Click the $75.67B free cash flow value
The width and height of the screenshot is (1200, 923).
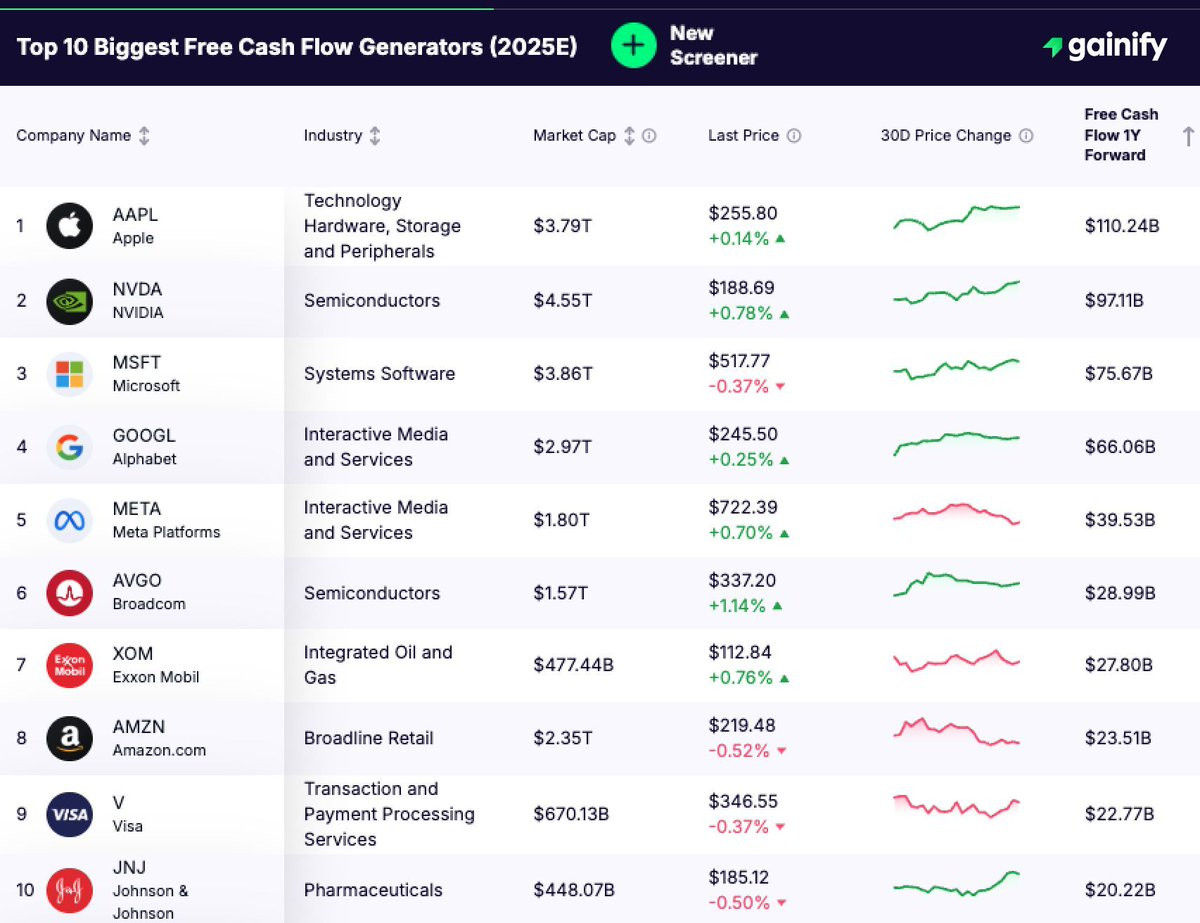[1119, 374]
